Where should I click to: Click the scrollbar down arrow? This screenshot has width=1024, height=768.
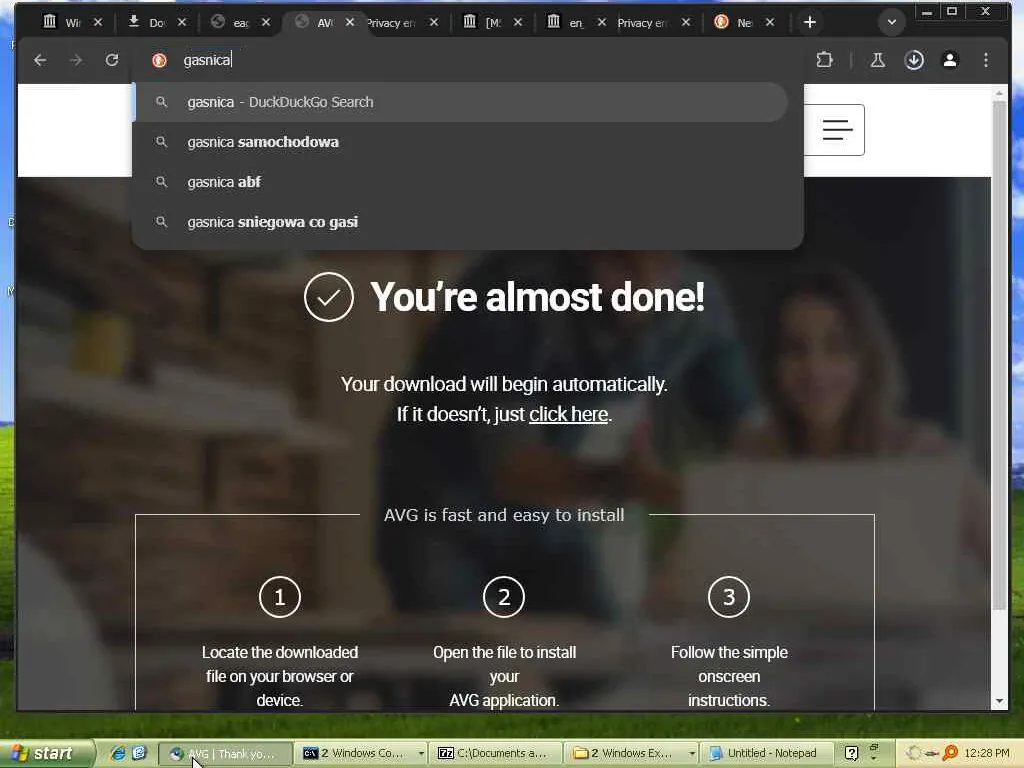999,701
